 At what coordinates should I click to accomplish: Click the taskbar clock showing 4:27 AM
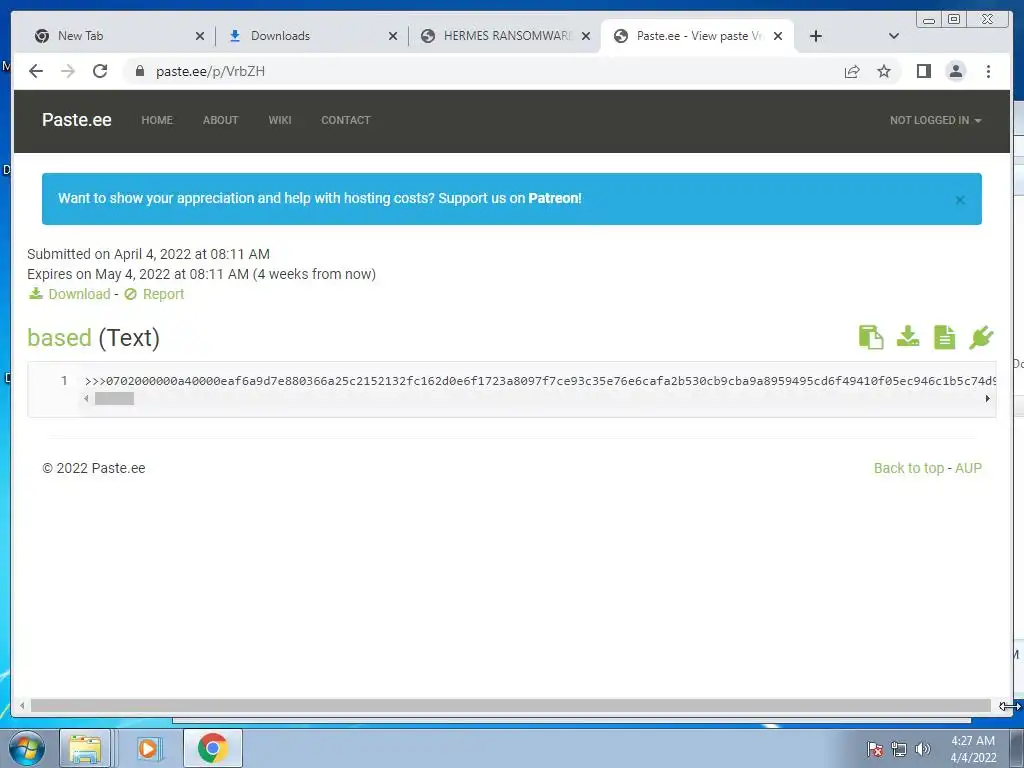[x=973, y=749]
